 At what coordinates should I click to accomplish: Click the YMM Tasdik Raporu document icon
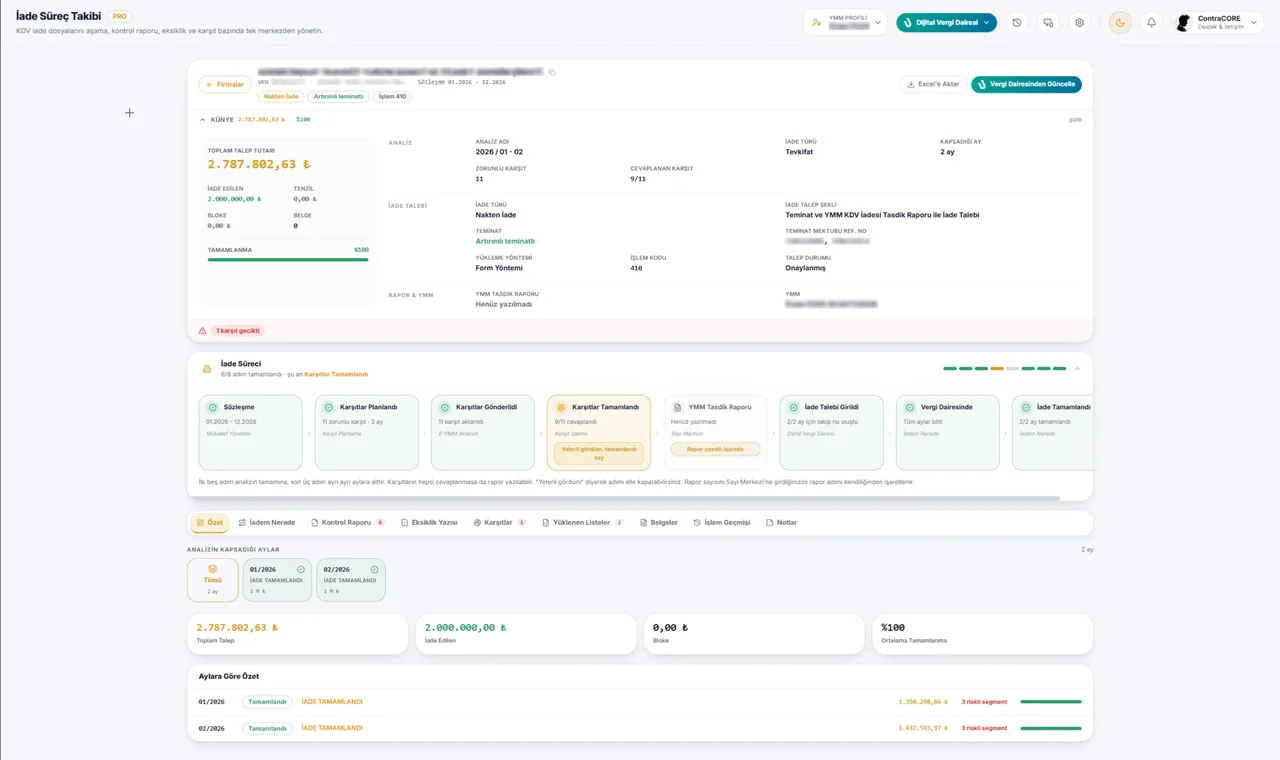677,408
